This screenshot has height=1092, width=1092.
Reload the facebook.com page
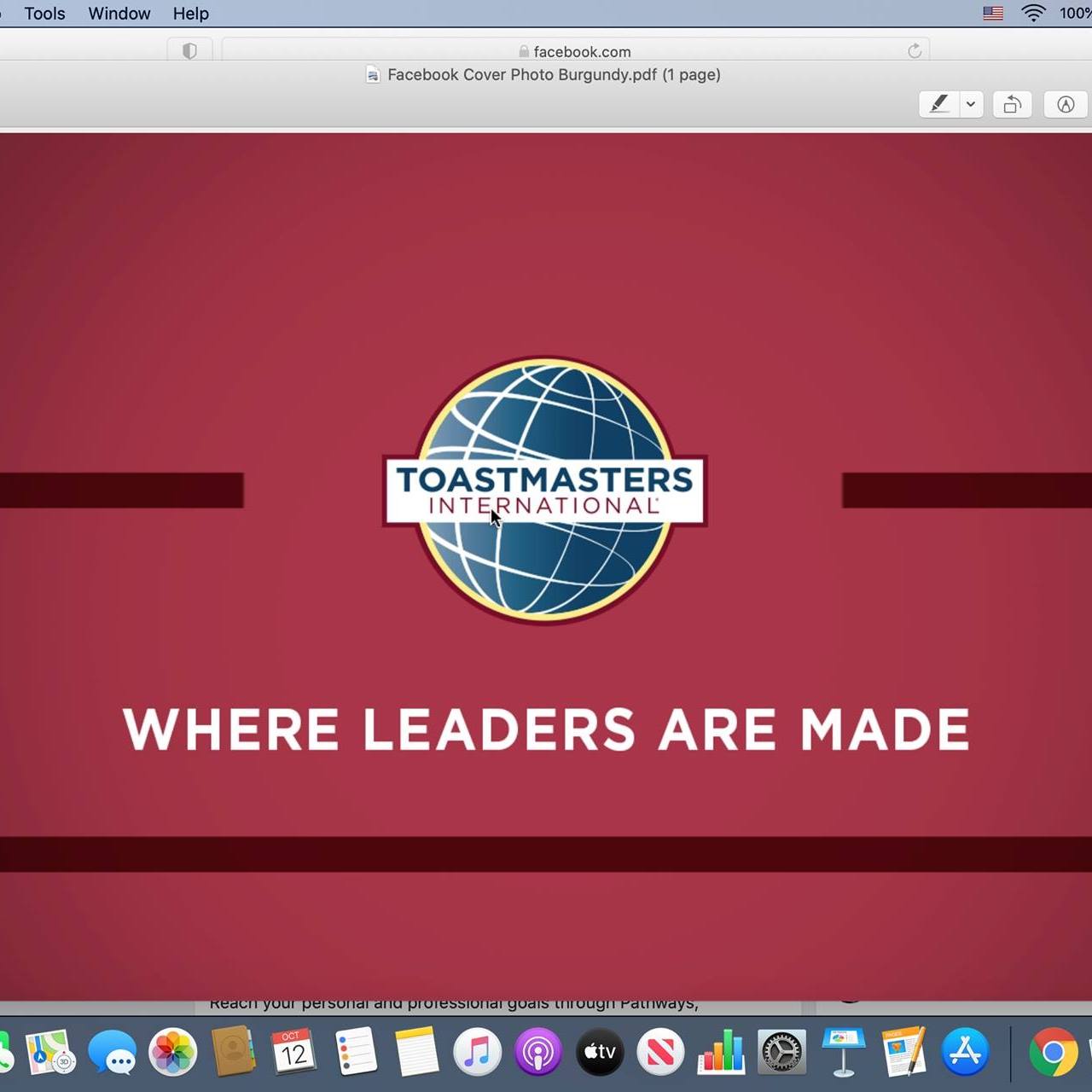tap(915, 51)
